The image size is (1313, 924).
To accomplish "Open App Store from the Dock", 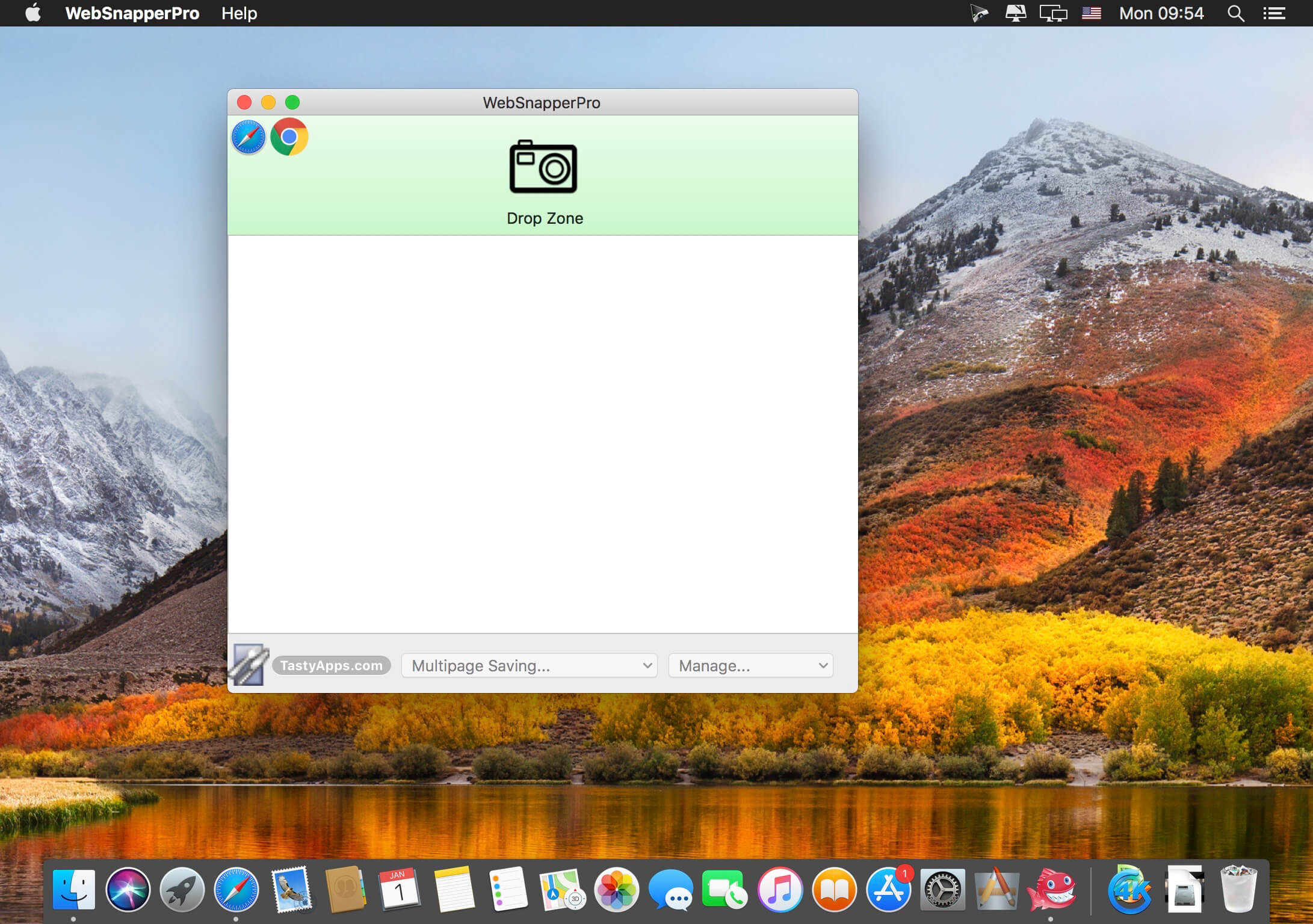I will tap(888, 890).
